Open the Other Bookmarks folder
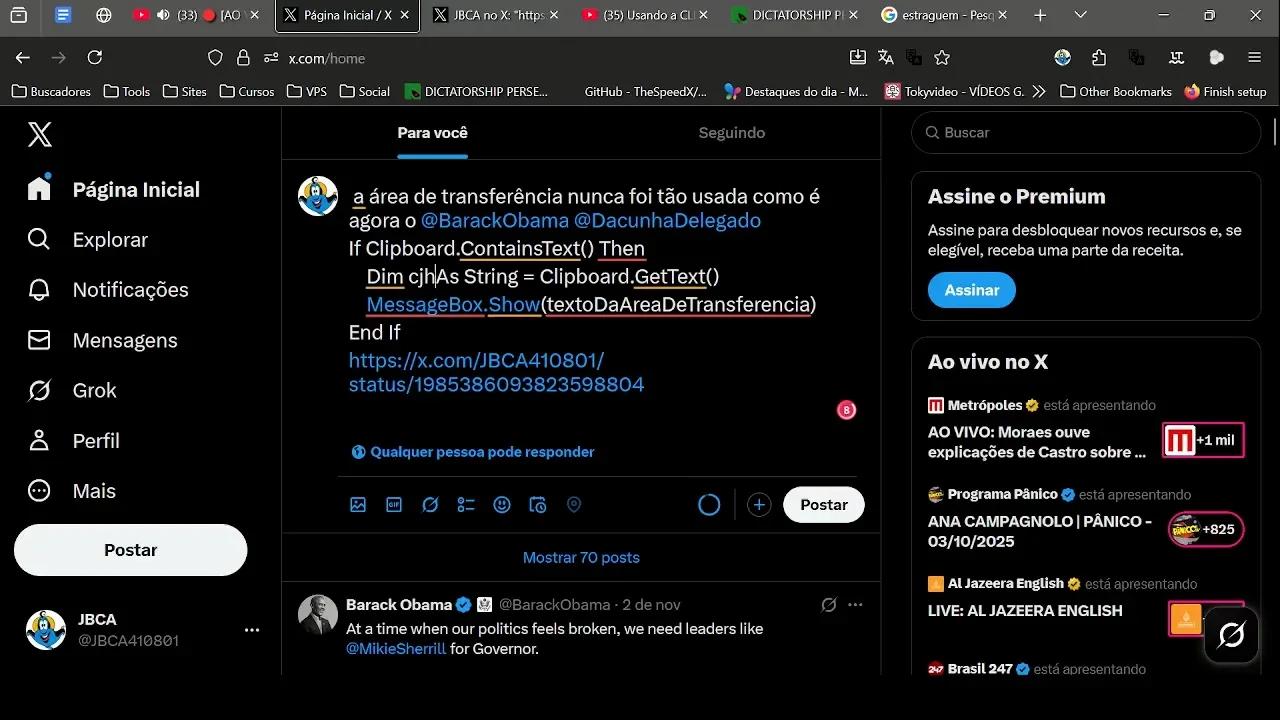 pos(1115,91)
